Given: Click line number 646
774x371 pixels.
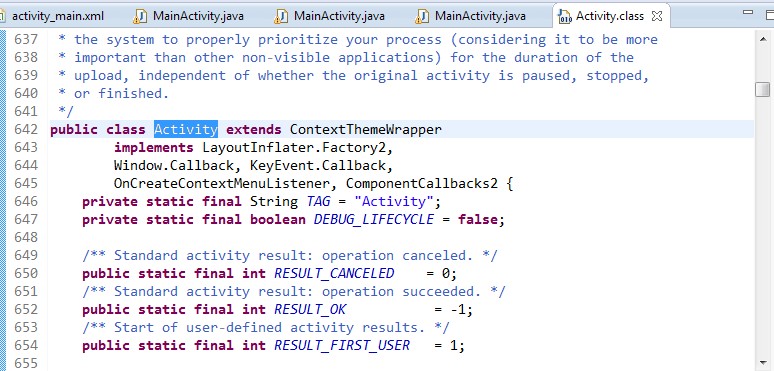Looking at the screenshot, I should click(x=26, y=201).
